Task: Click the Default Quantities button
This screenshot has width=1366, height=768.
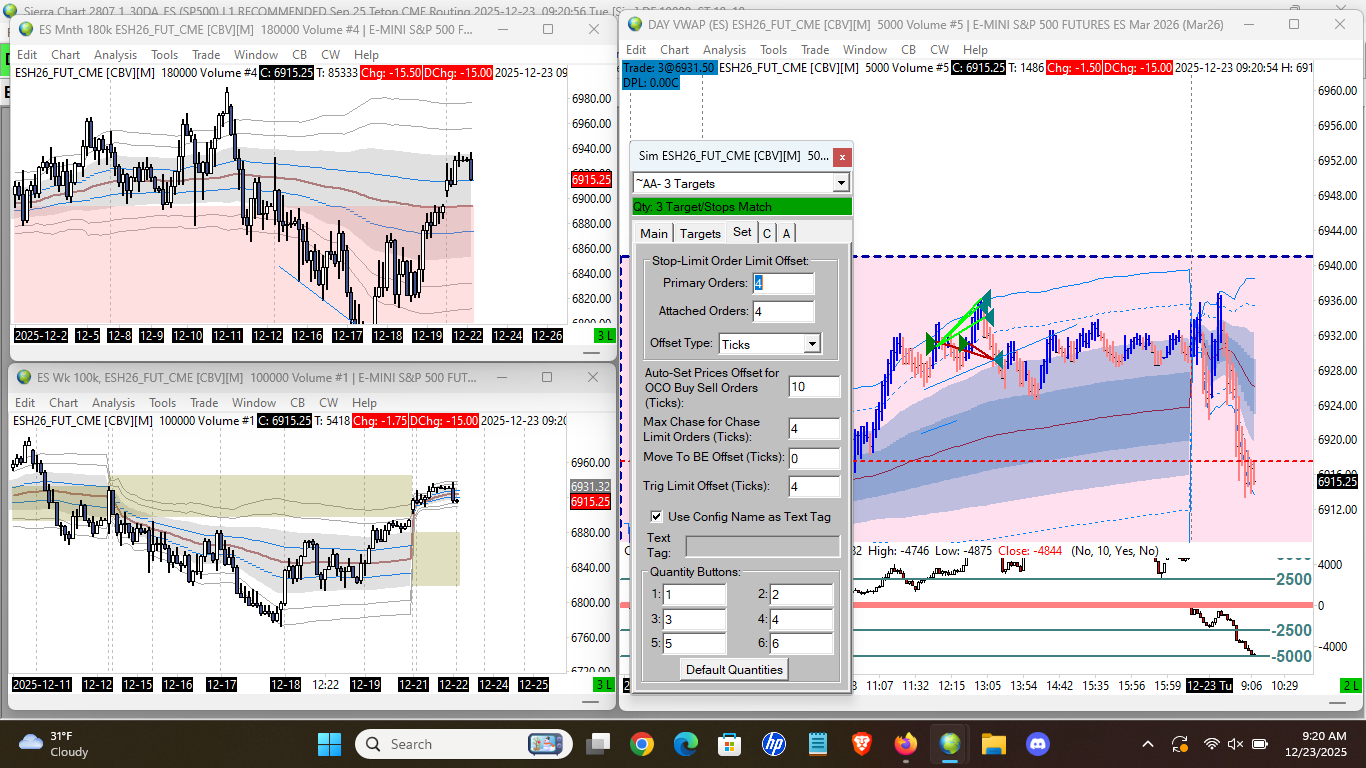Action: click(x=734, y=669)
